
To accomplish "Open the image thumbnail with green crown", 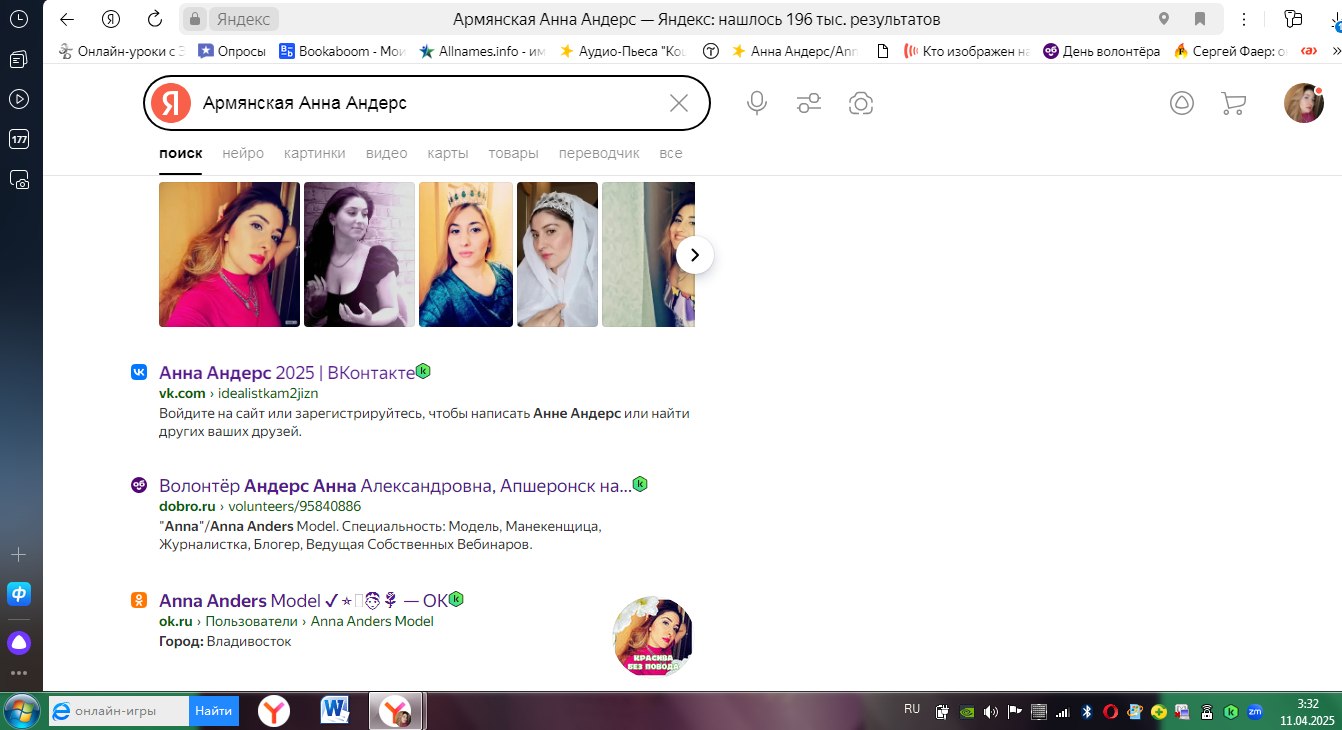I will pyautogui.click(x=466, y=254).
